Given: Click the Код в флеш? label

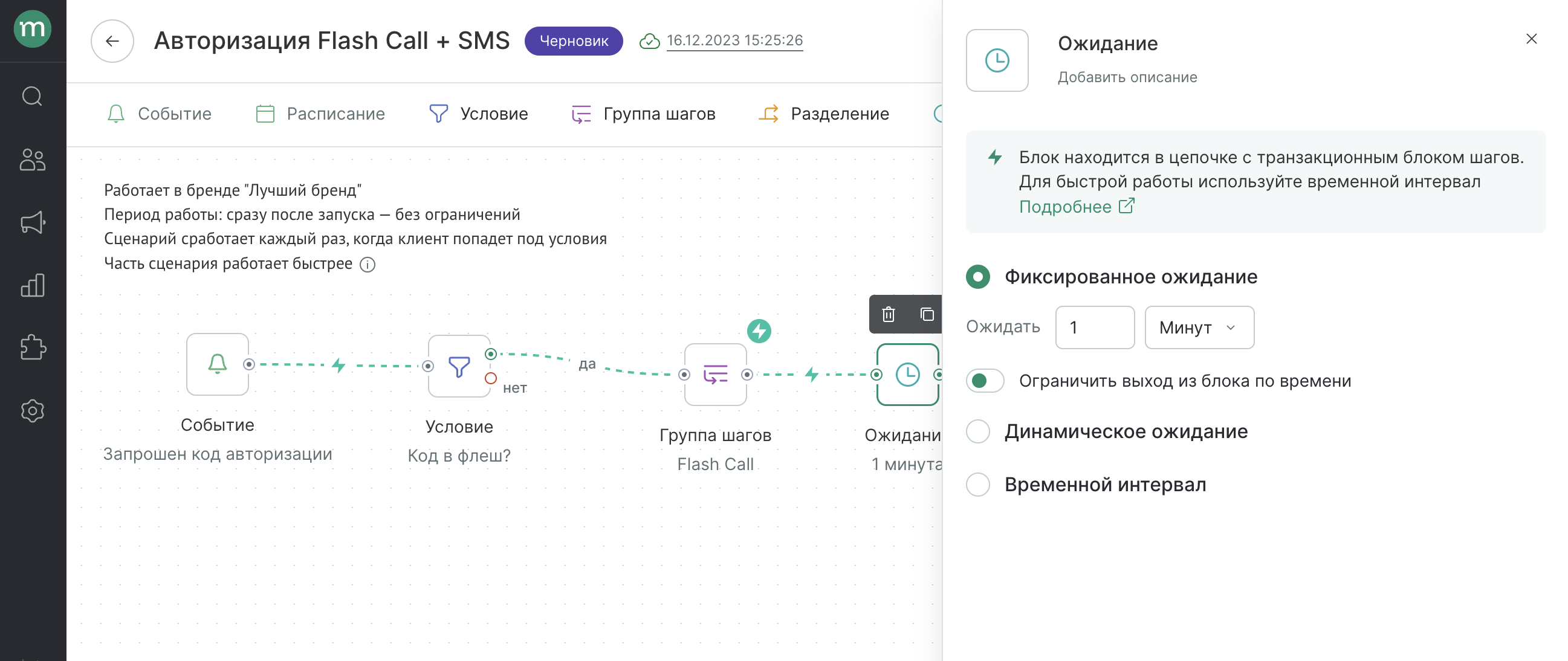Looking at the screenshot, I should click(459, 456).
